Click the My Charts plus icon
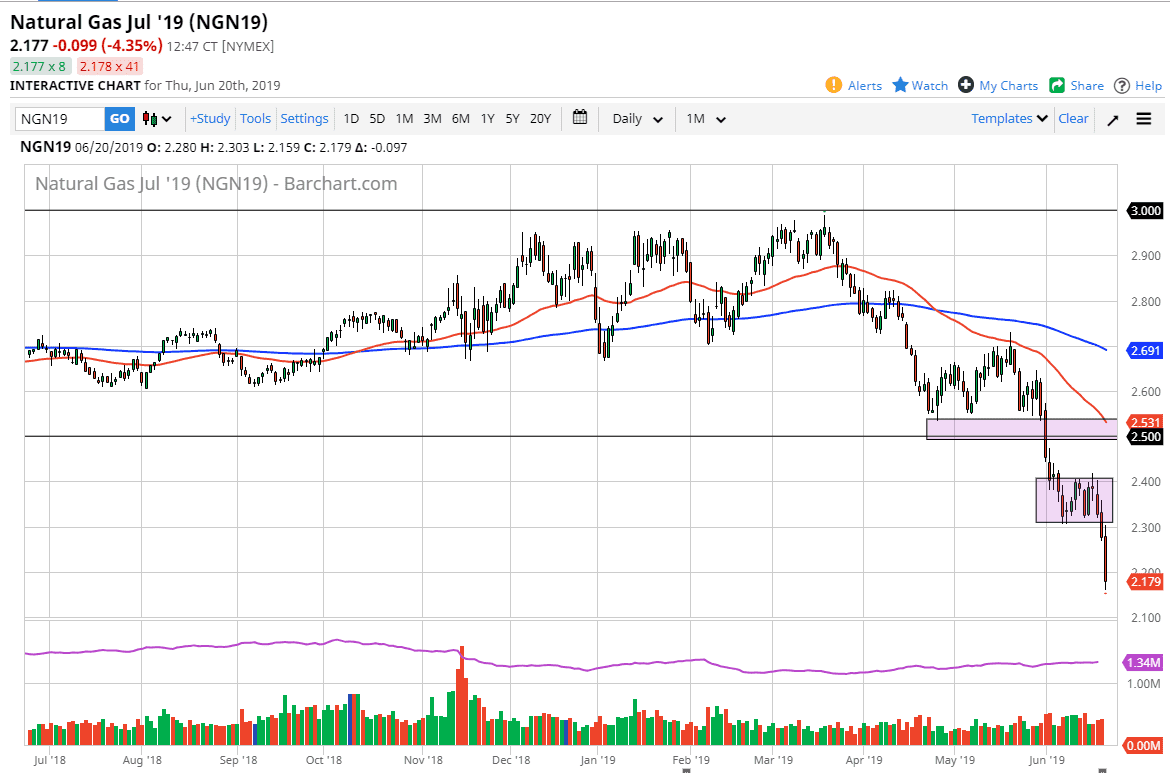1170x773 pixels. pos(966,85)
